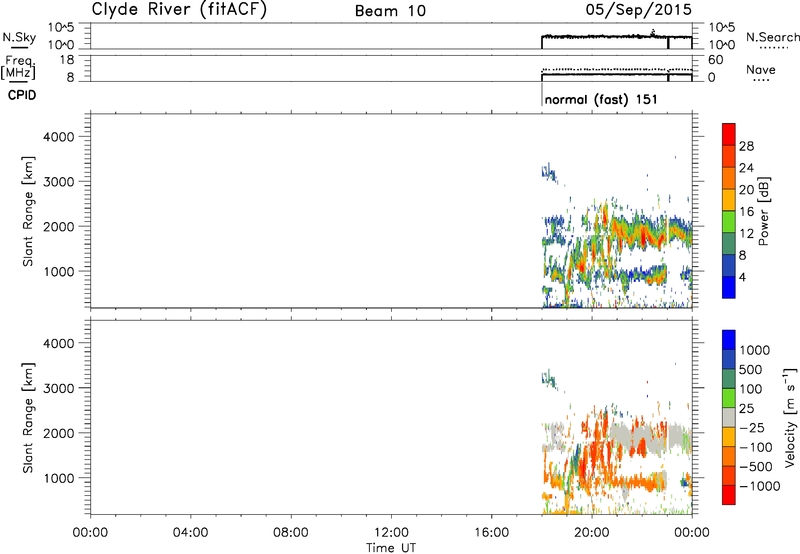Click the '20:00' time axis tick label
This screenshot has width=800, height=554.
[592, 533]
